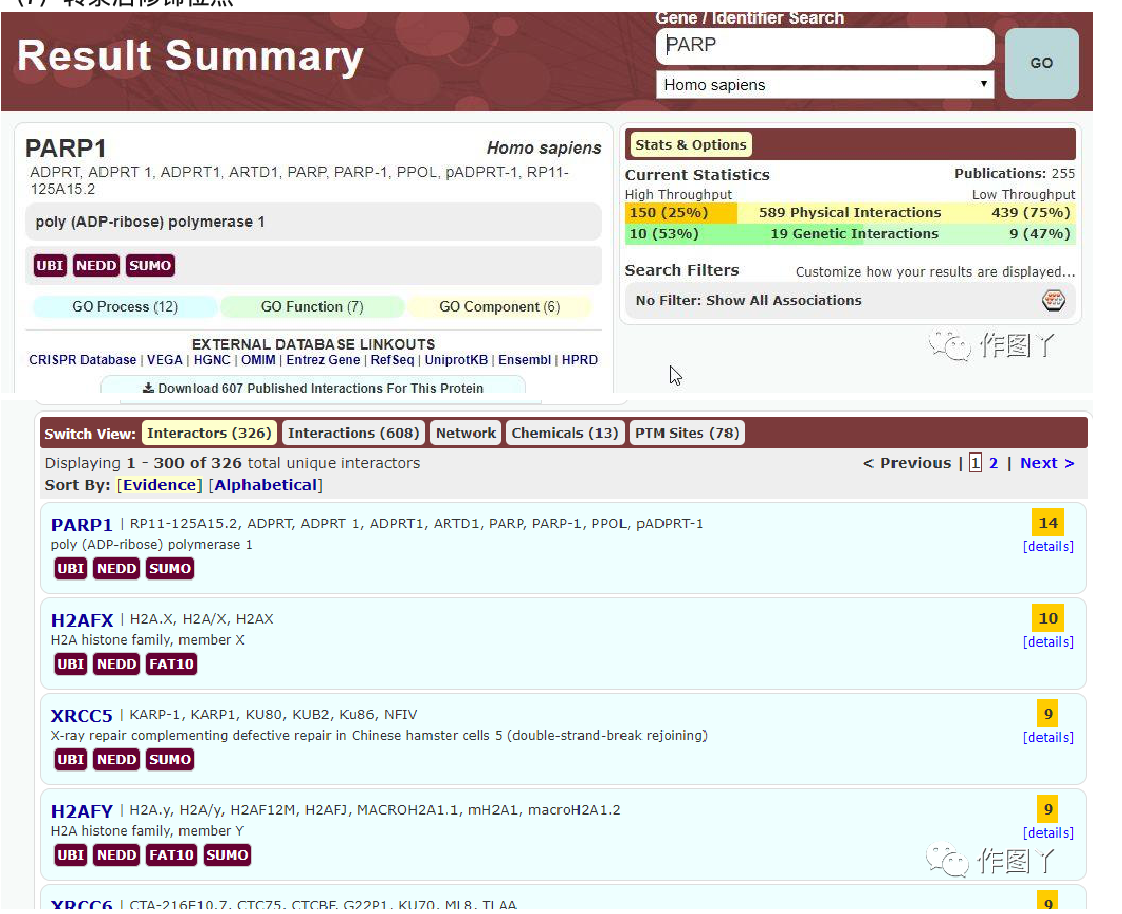Viewport: 1122px width, 914px height.
Task: Open the UniprotKB external link
Action: 456,360
